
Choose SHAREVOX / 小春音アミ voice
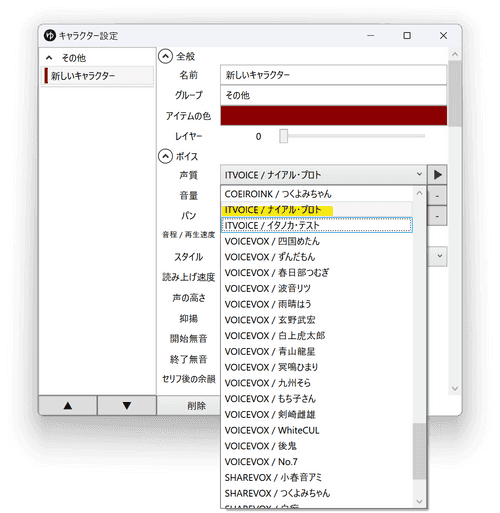pos(317,478)
